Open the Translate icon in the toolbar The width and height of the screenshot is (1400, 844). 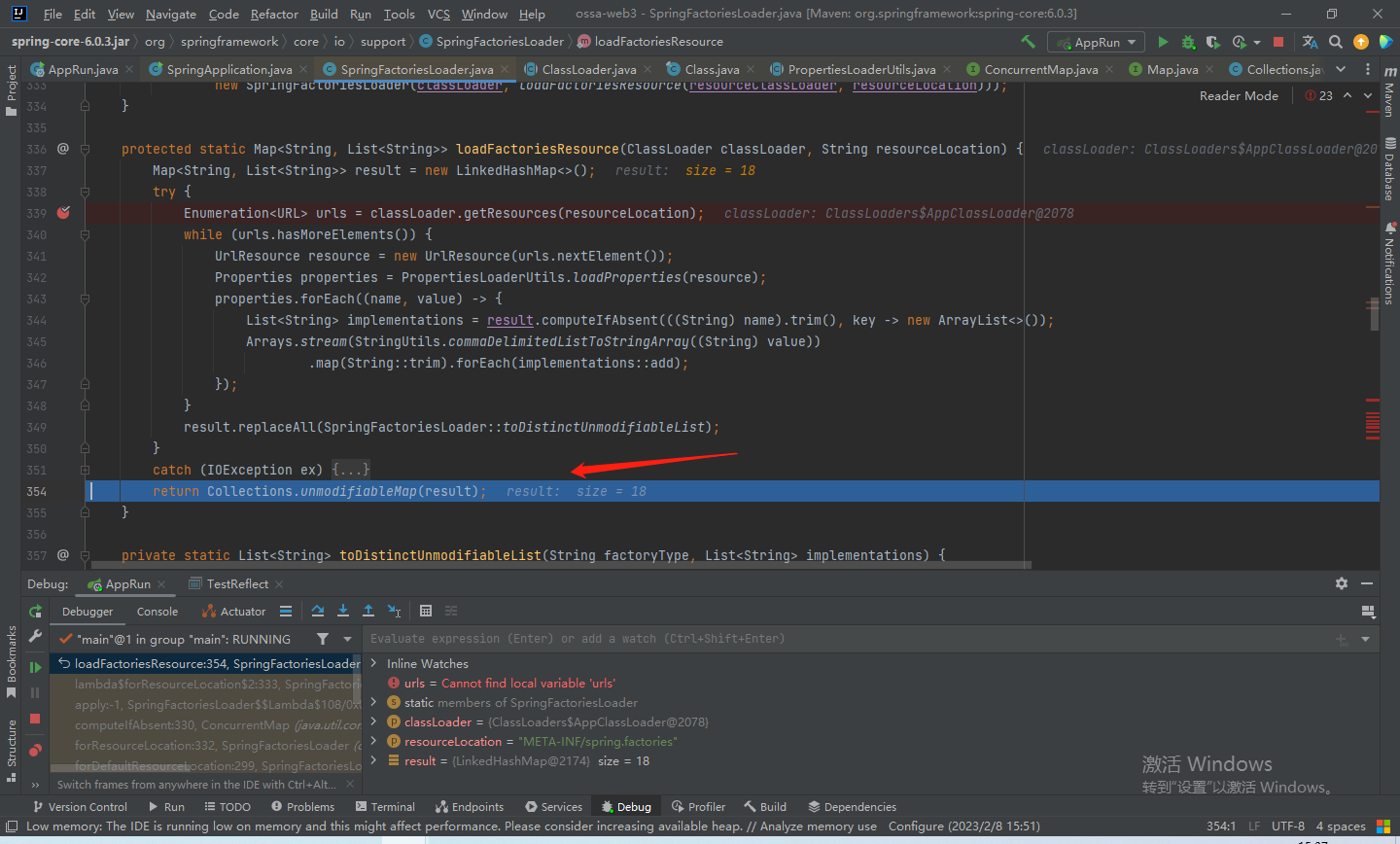click(1310, 42)
